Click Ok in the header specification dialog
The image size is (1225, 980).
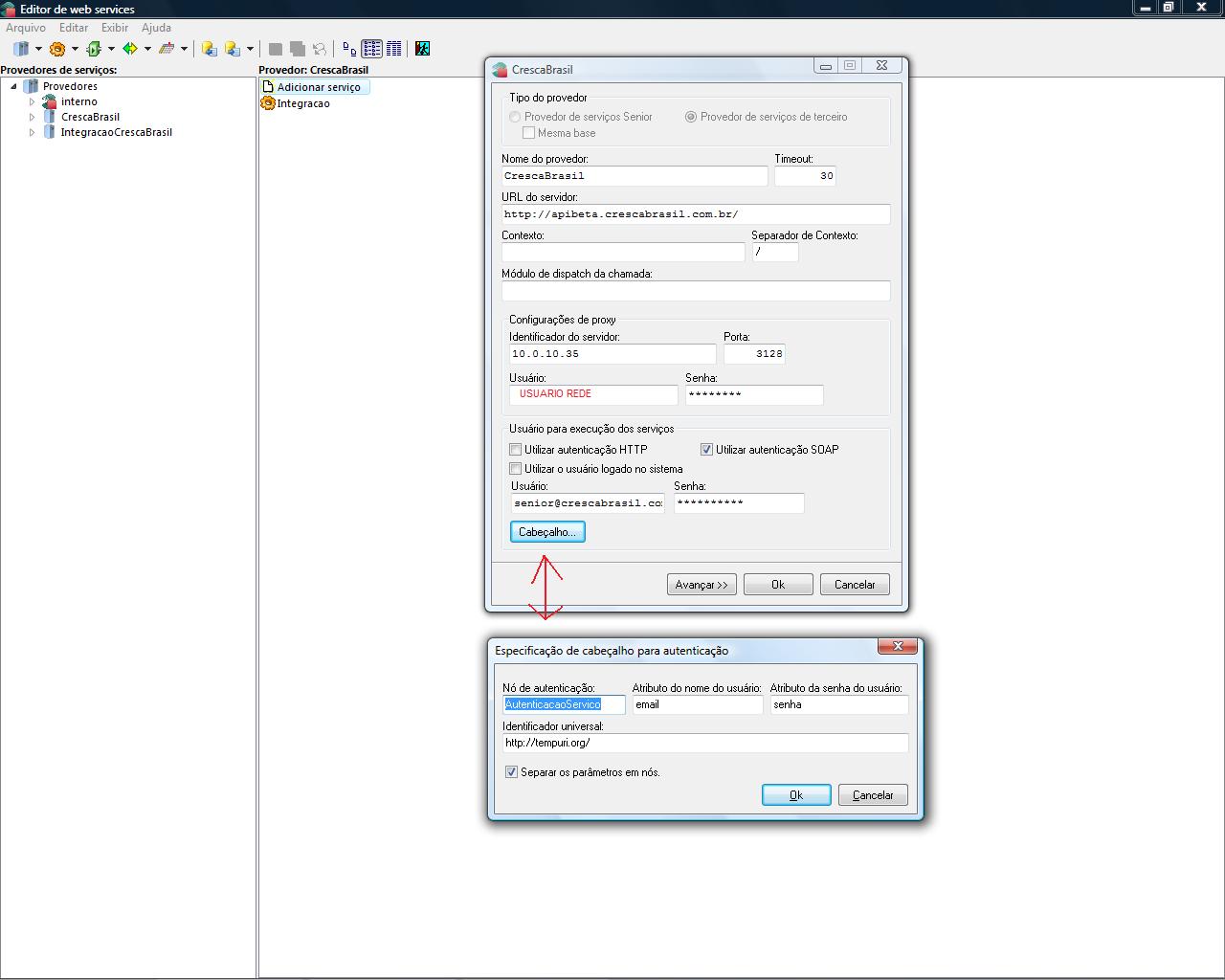pyautogui.click(x=796, y=795)
